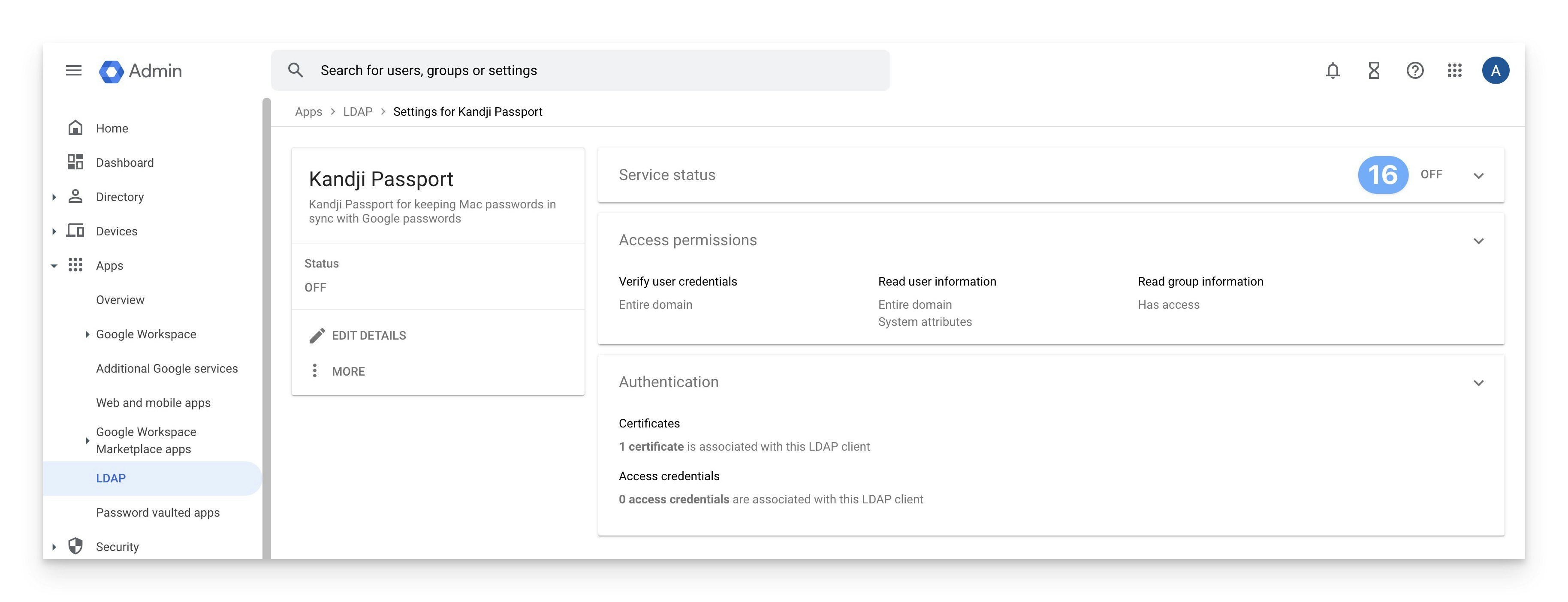Click the Service status OFF indicator
Screen dimensions: 1568x602
pos(1431,175)
